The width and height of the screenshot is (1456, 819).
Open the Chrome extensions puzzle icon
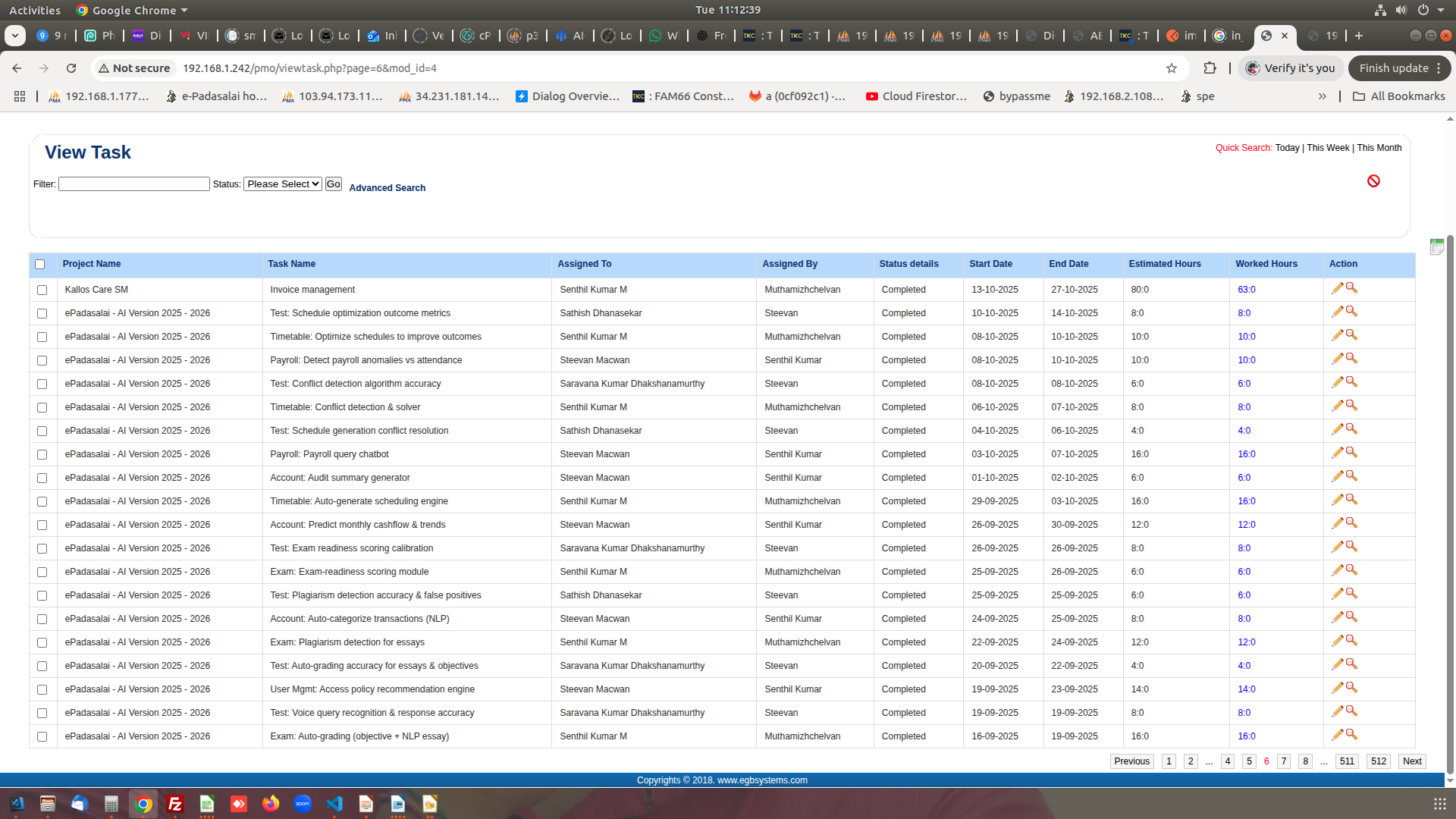tap(1210, 68)
